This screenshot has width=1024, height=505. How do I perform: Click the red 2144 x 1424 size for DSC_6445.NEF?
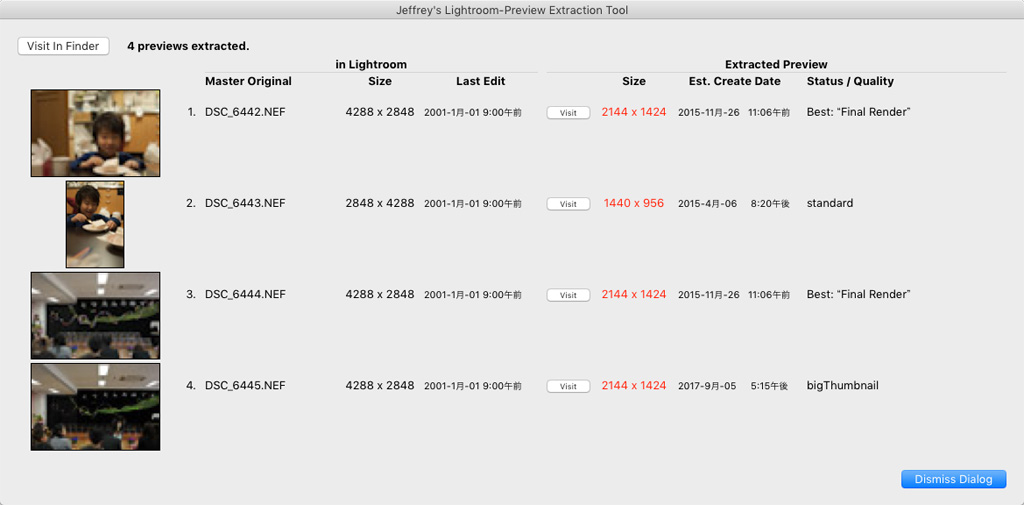633,385
